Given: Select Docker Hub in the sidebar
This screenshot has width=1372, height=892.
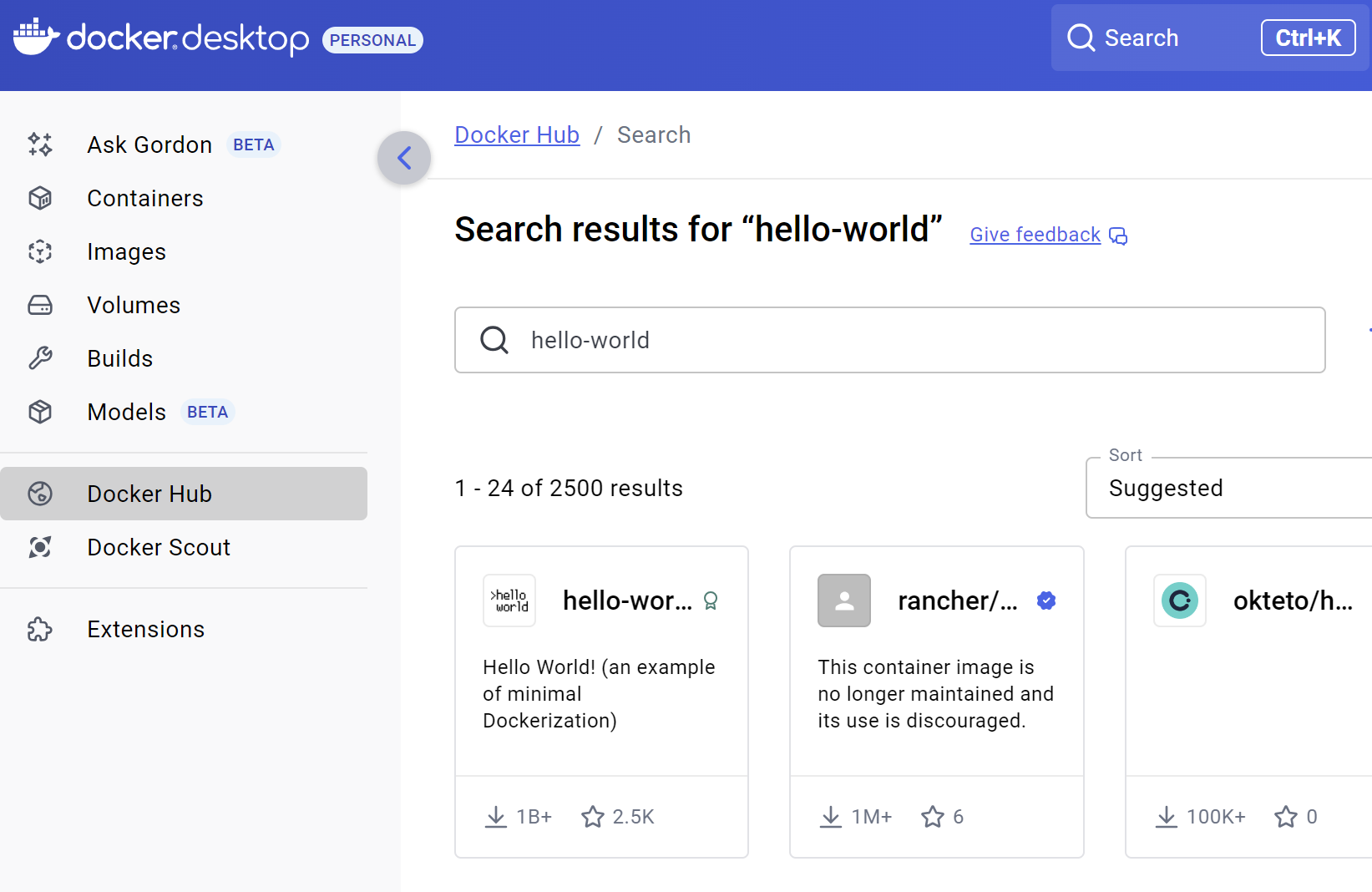Looking at the screenshot, I should [x=184, y=494].
